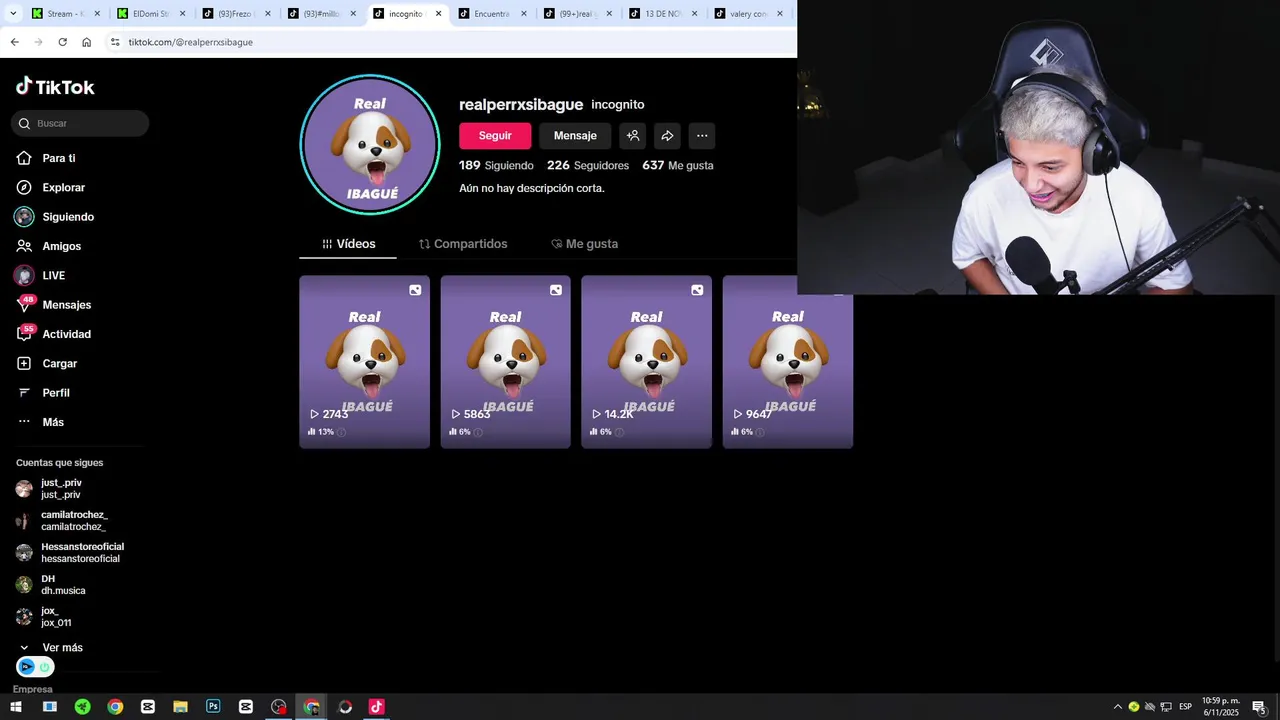Open the TikTok app in the taskbar
Image resolution: width=1280 pixels, height=720 pixels.
pos(376,707)
